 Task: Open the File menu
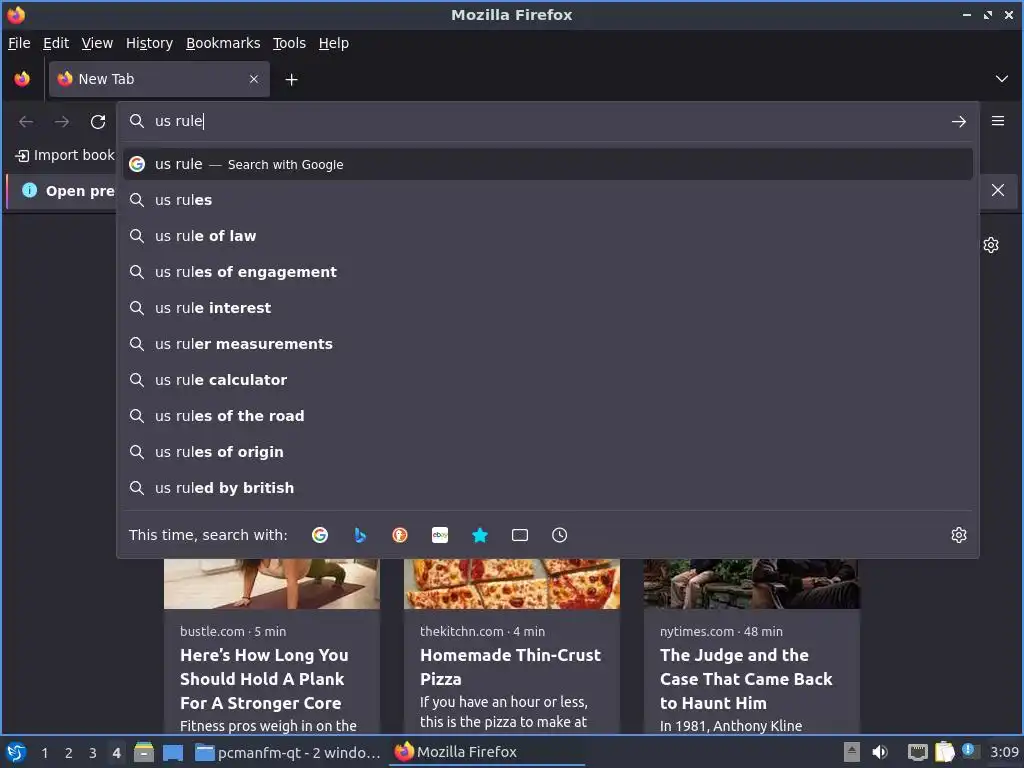coord(19,43)
